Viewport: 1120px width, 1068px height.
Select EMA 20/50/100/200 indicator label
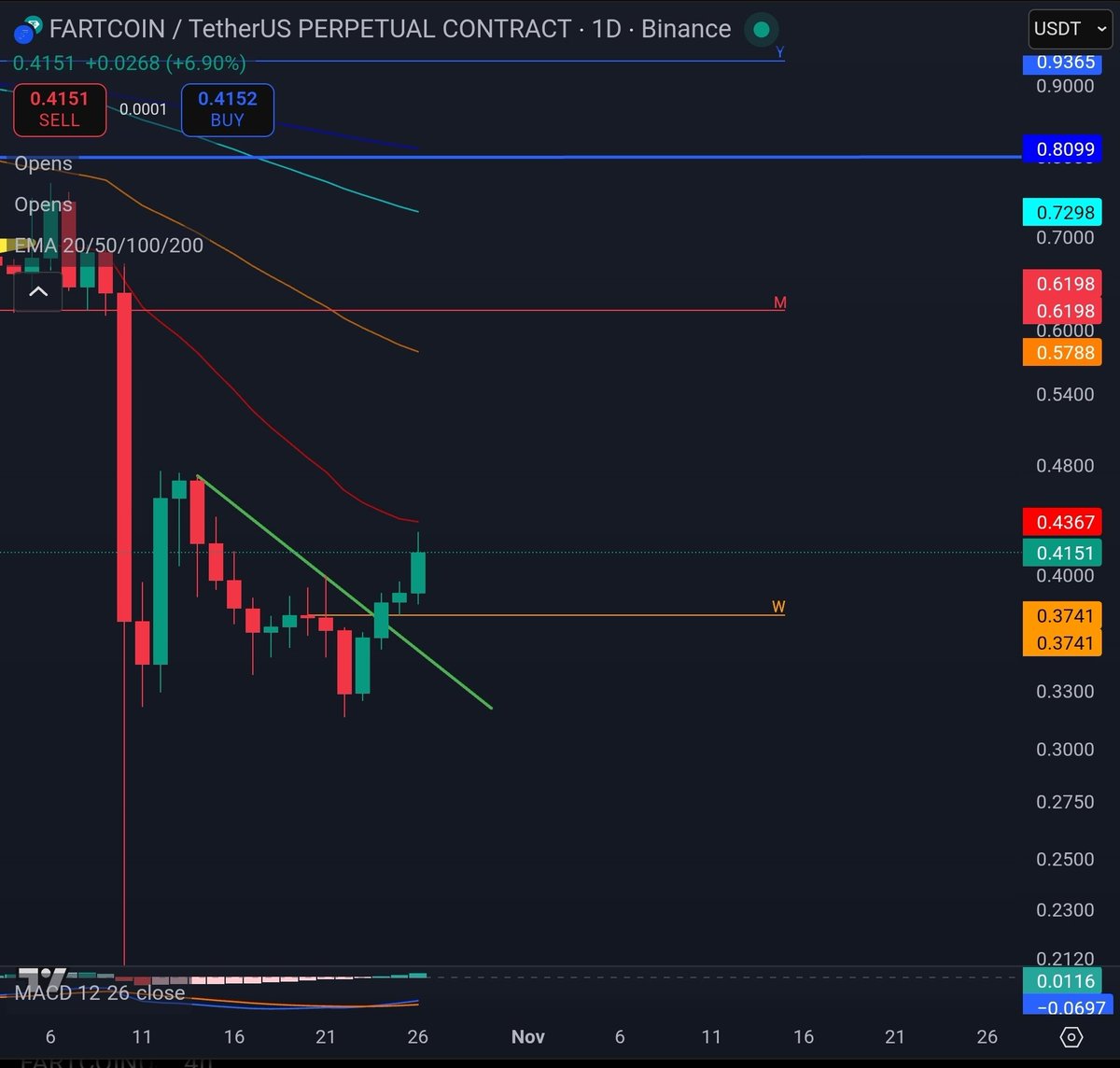point(108,246)
